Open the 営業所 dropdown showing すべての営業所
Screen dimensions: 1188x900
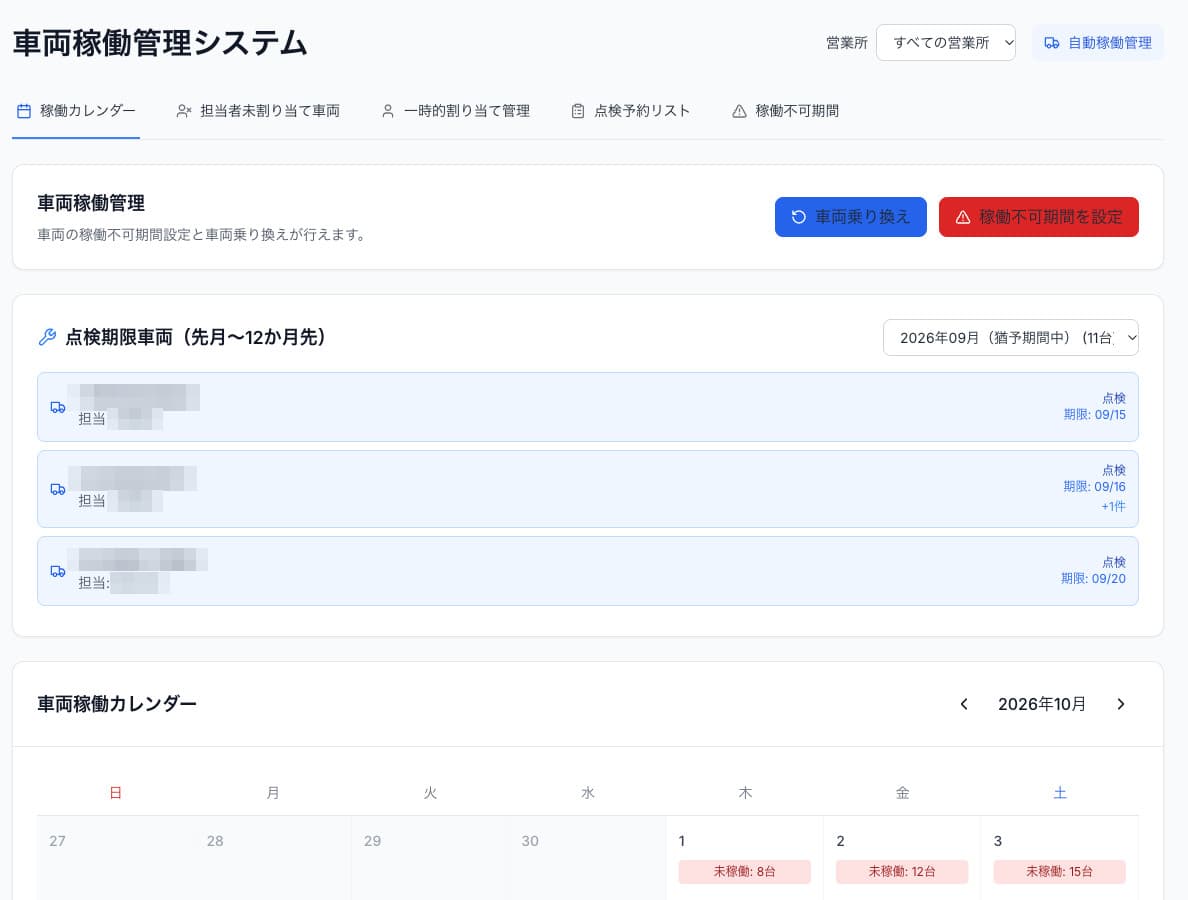coord(946,43)
